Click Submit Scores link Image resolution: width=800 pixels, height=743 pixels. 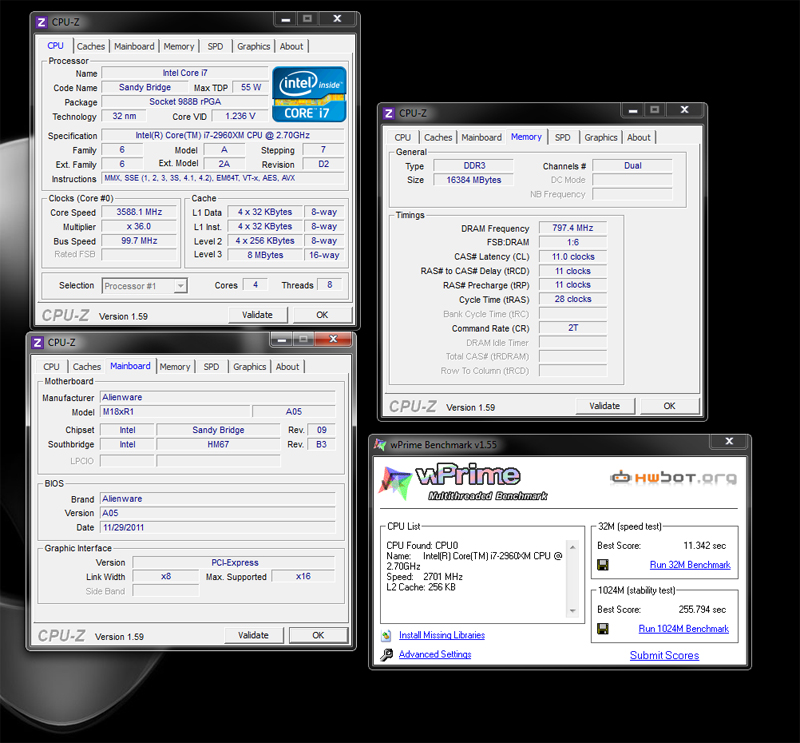pos(664,655)
